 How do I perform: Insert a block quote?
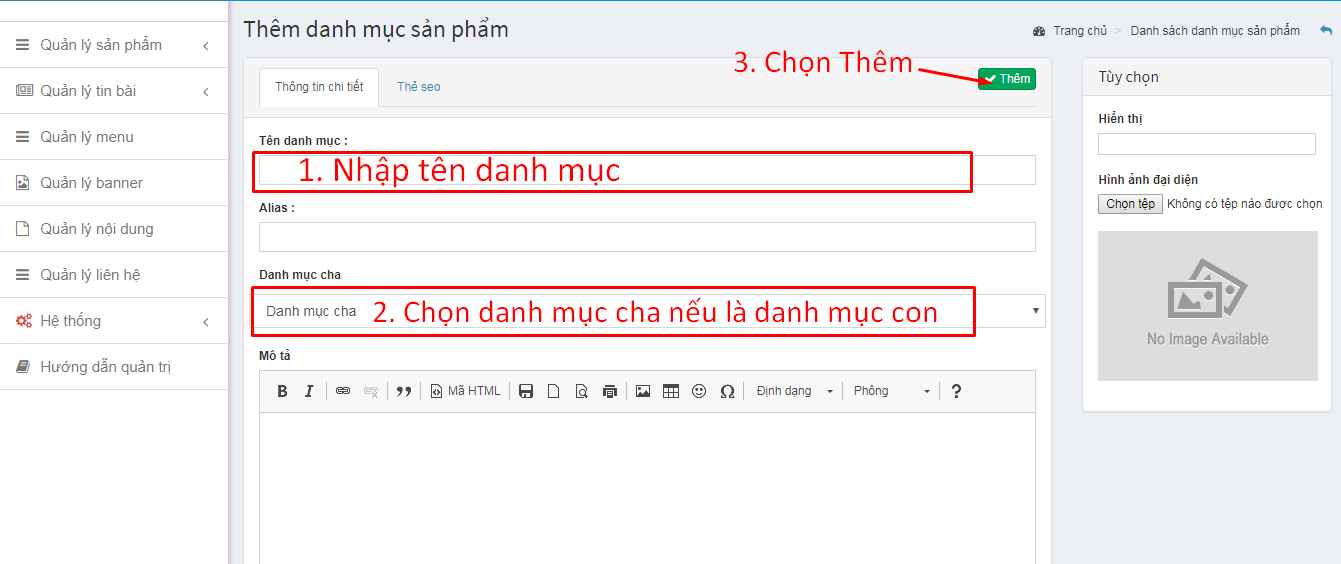(x=404, y=391)
